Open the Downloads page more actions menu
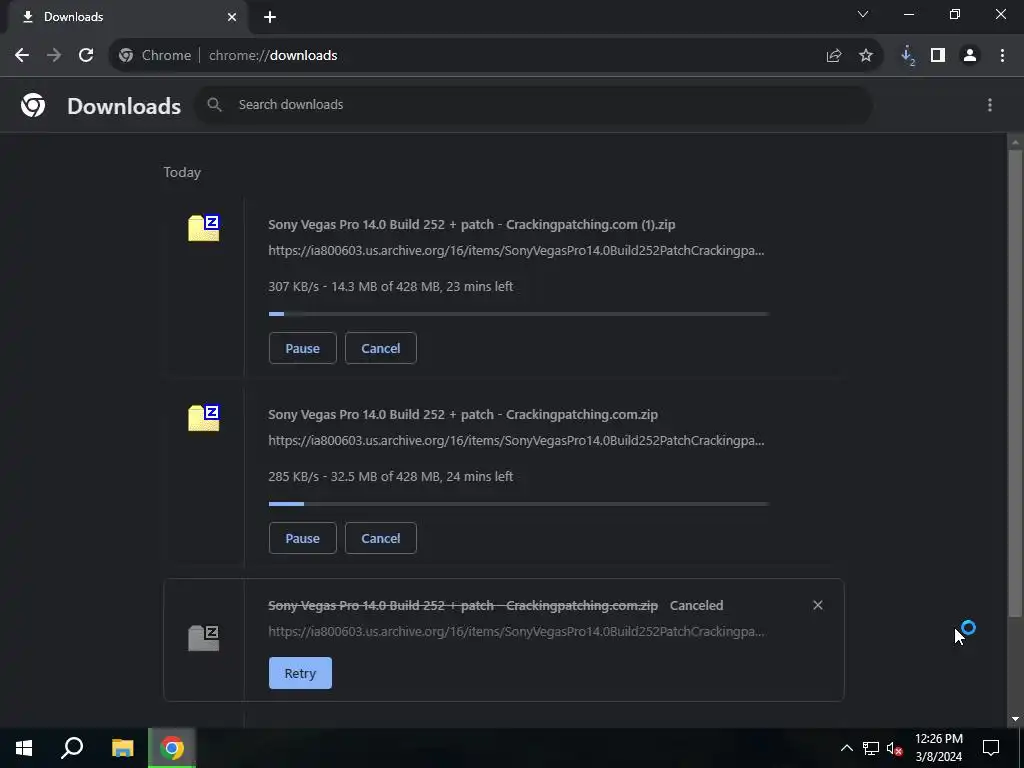The image size is (1024, 768). point(990,105)
